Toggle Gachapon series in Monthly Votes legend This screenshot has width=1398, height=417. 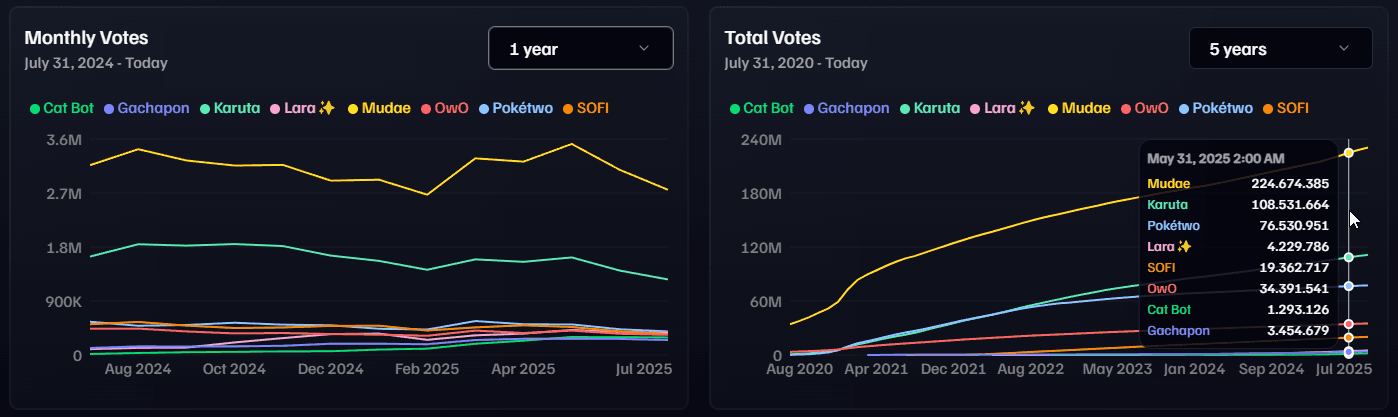pos(153,108)
